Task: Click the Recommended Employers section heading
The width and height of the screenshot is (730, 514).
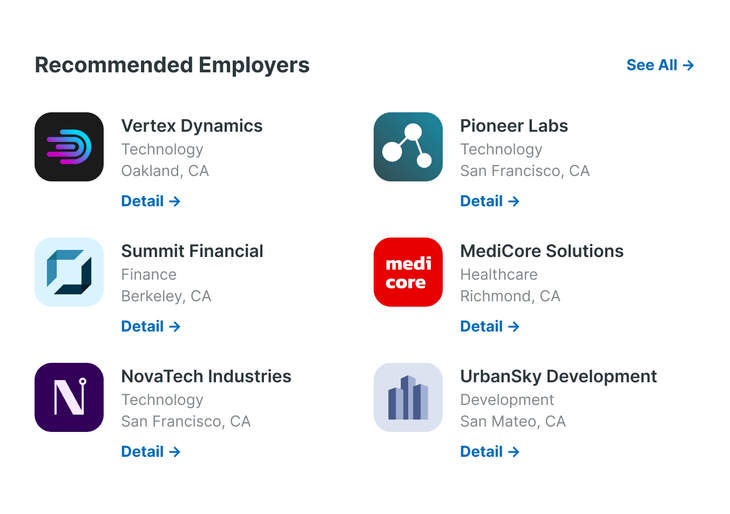Action: 172,65
